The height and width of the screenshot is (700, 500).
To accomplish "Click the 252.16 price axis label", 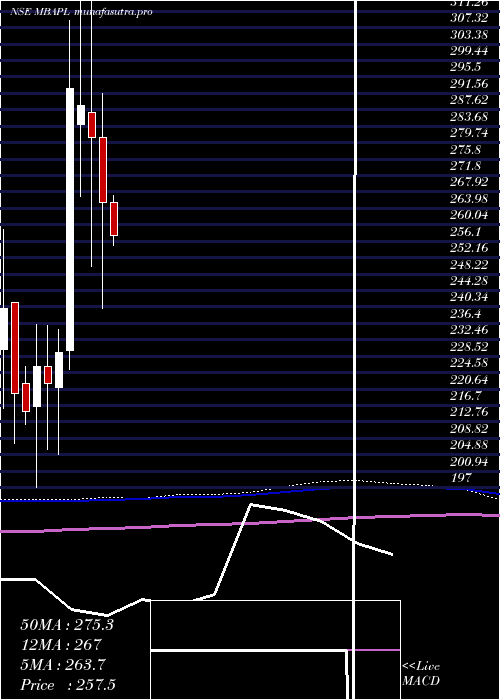I will click(469, 248).
